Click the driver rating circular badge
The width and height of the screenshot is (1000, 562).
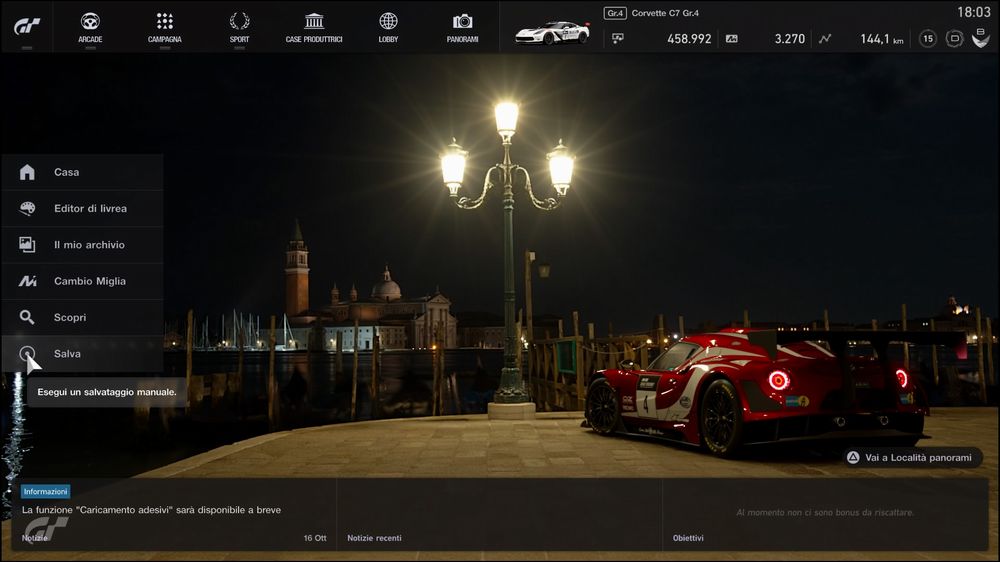coord(954,39)
